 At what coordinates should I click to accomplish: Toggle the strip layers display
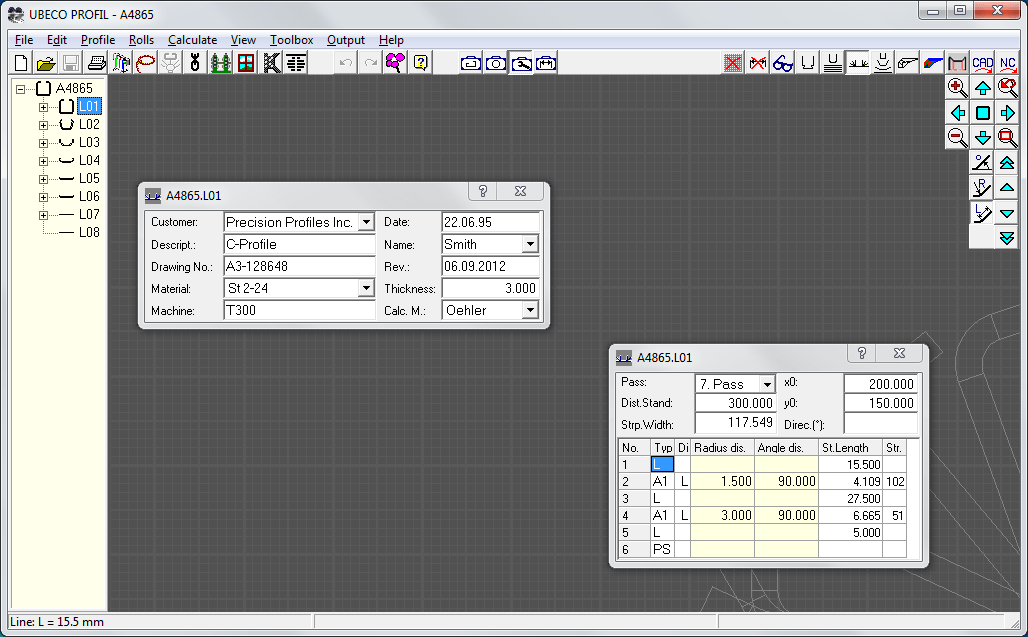pos(833,62)
